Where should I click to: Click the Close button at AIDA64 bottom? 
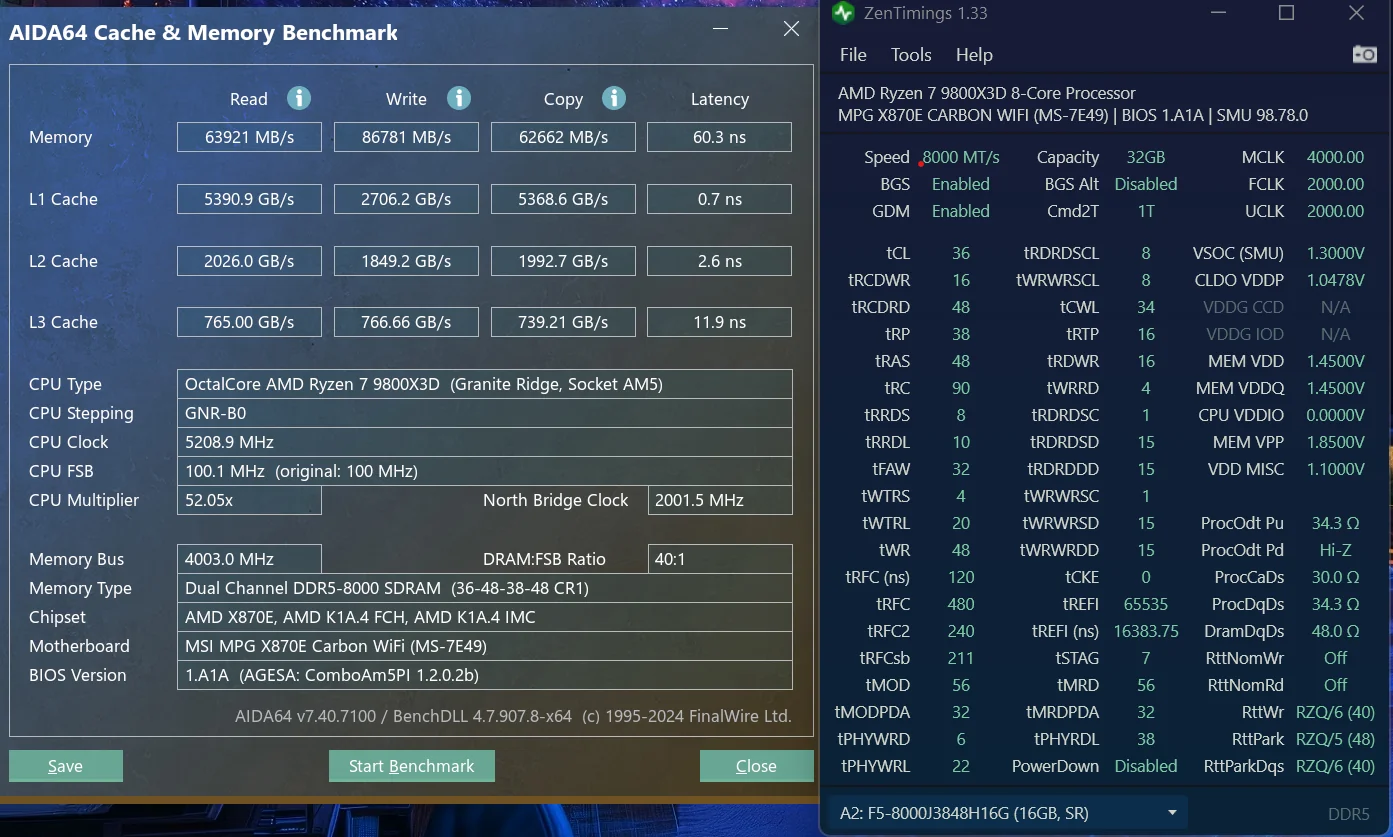click(x=756, y=766)
